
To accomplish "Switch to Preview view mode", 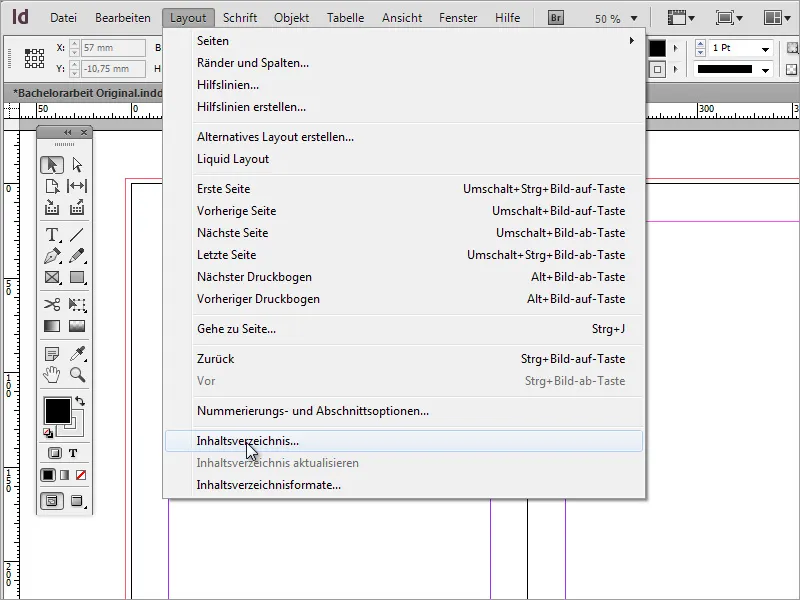I will pos(77,501).
